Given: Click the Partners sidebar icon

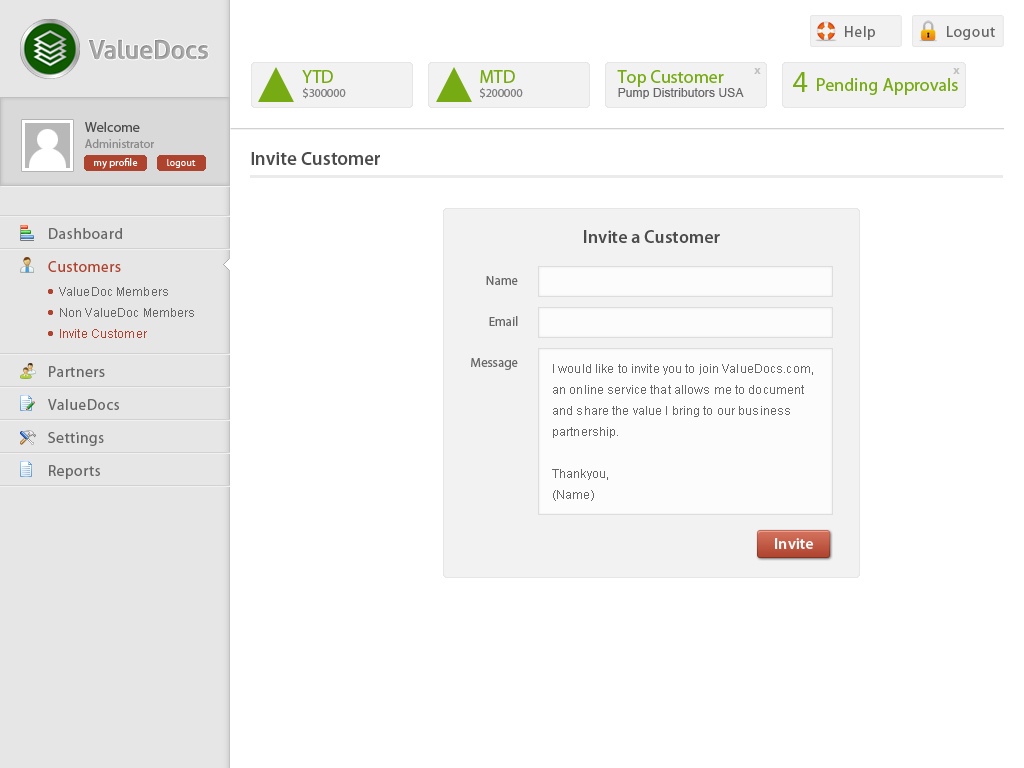Looking at the screenshot, I should [27, 371].
